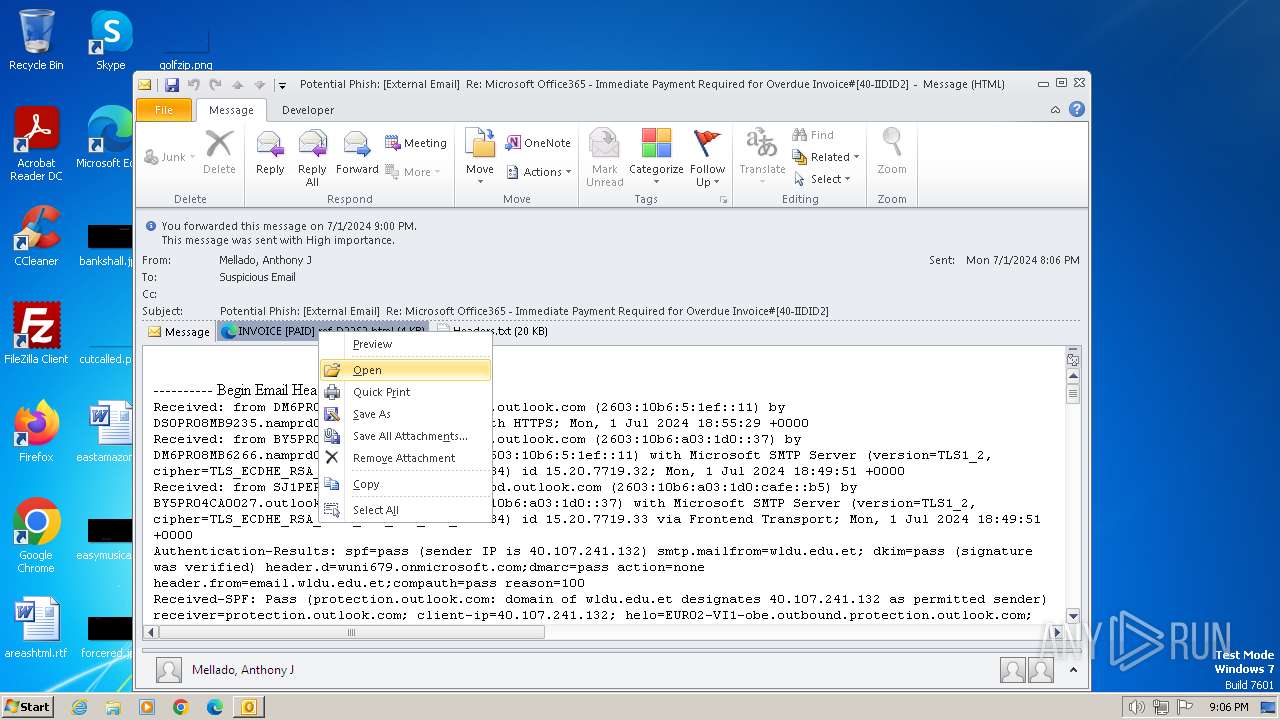This screenshot has width=1280, height=720.
Task: Save using the quick access Save icon
Action: point(172,85)
